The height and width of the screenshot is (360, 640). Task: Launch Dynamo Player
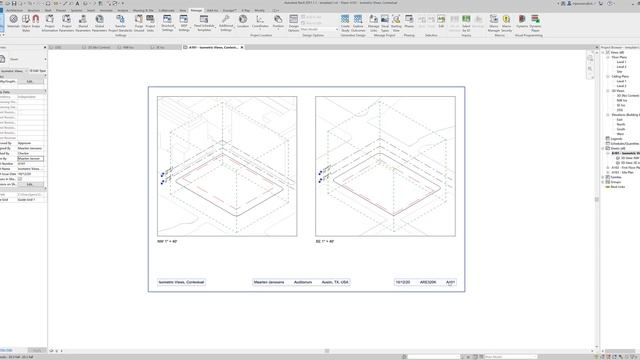pos(535,22)
